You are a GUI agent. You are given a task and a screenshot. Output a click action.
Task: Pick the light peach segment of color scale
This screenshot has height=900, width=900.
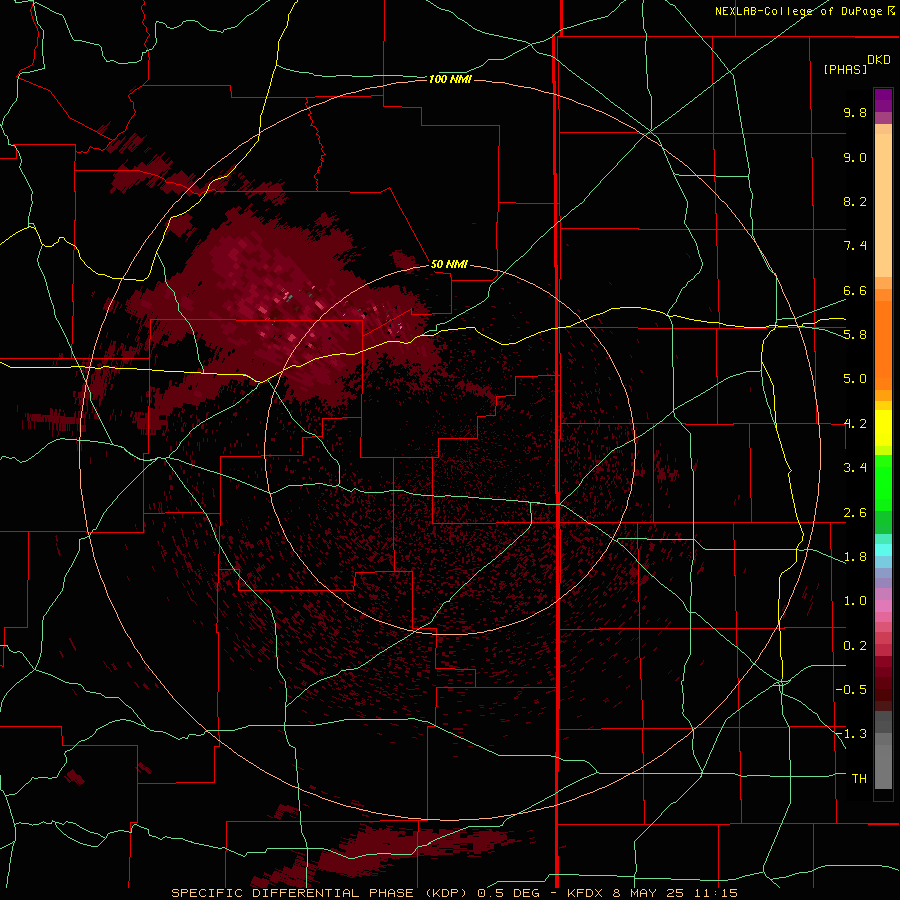[x=883, y=205]
